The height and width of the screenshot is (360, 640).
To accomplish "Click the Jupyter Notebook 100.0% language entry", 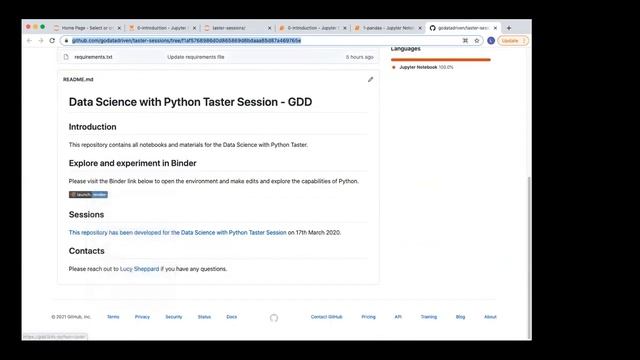I will (x=426, y=67).
